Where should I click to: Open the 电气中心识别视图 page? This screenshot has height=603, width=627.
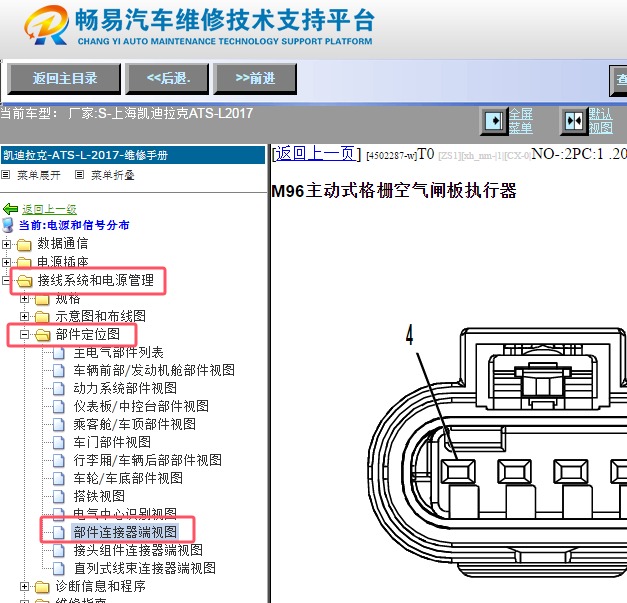click(125, 513)
